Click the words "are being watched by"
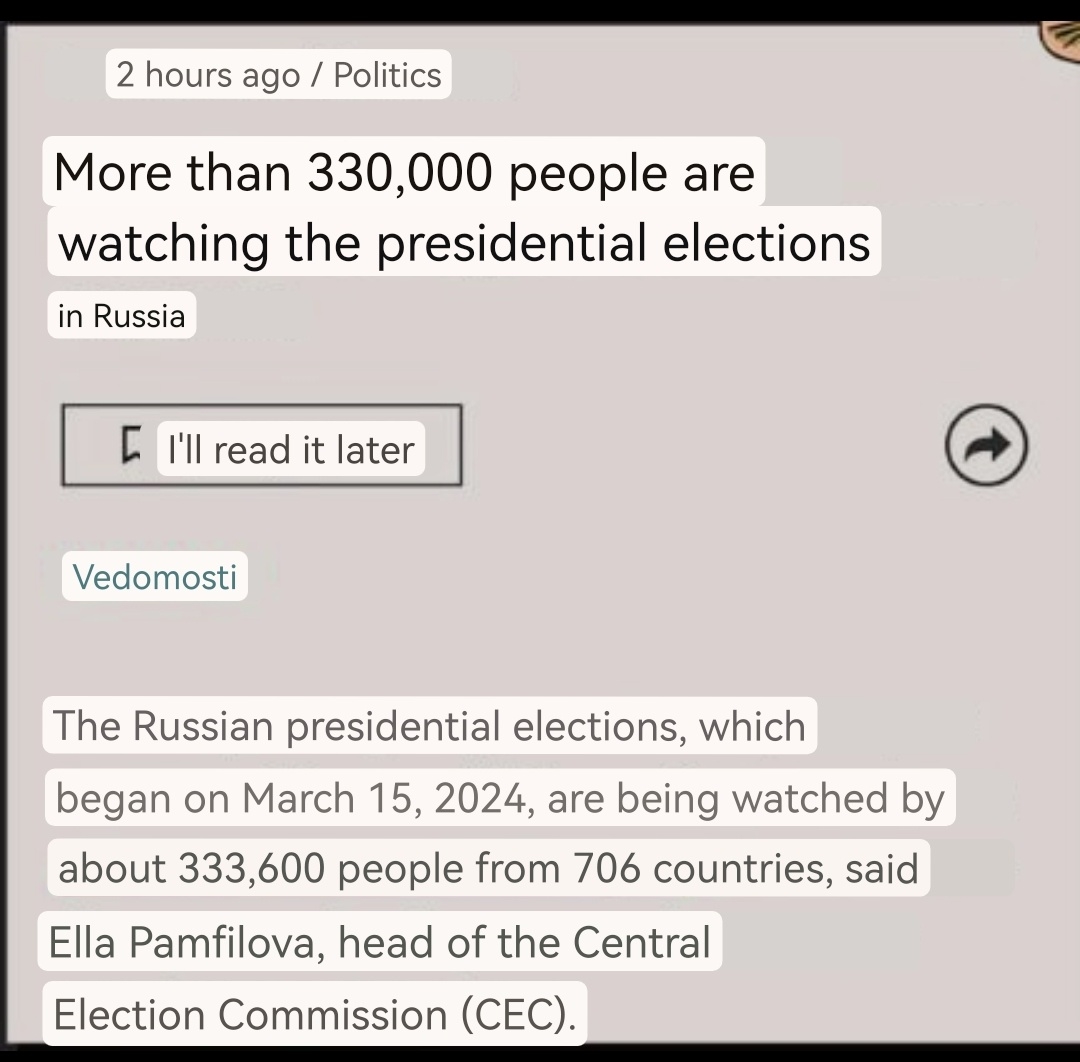The image size is (1080, 1062). tap(746, 798)
